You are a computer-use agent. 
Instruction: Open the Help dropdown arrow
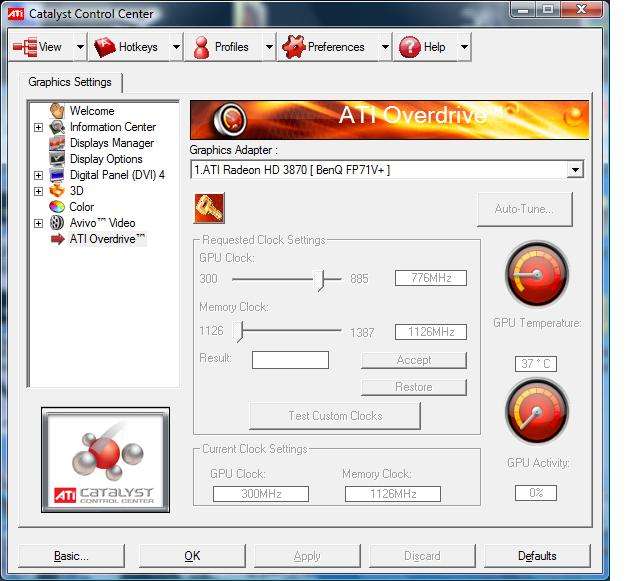(464, 47)
